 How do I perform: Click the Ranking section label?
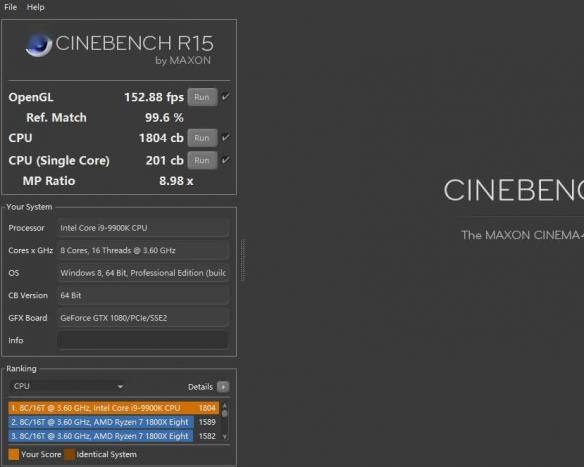click(21, 369)
